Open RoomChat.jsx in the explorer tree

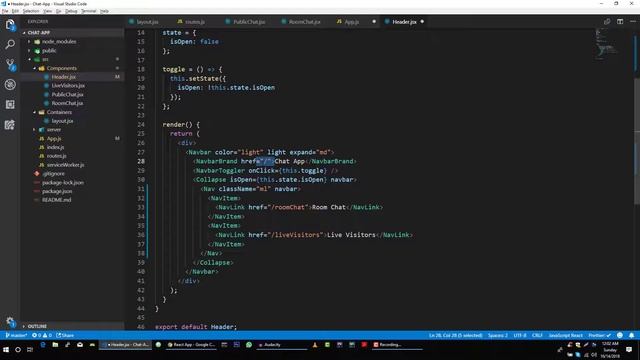point(67,103)
